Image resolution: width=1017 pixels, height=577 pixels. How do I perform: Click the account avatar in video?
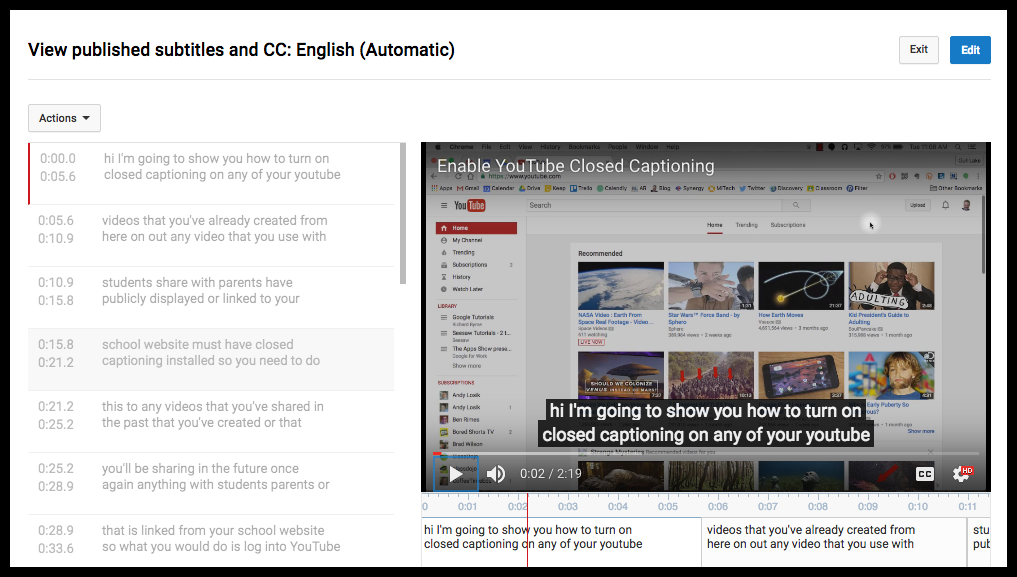pyautogui.click(x=966, y=205)
